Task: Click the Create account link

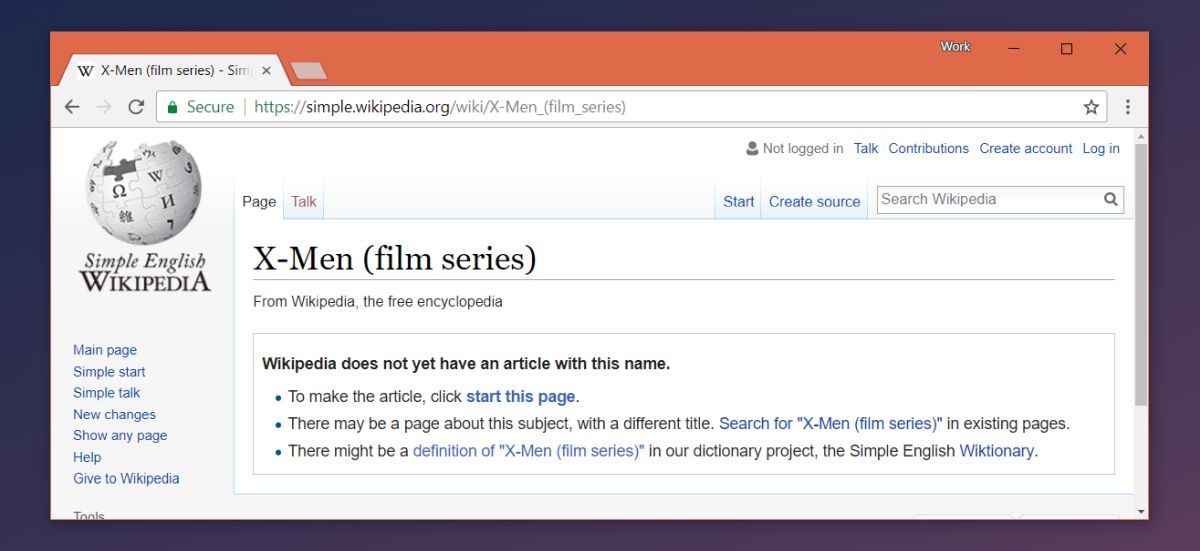Action: pos(1026,148)
